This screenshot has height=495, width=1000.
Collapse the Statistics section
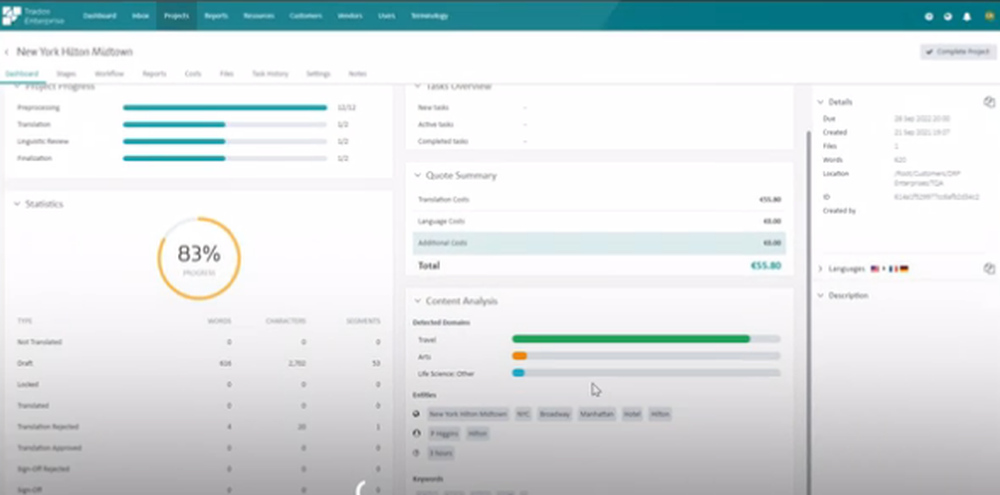(x=17, y=204)
